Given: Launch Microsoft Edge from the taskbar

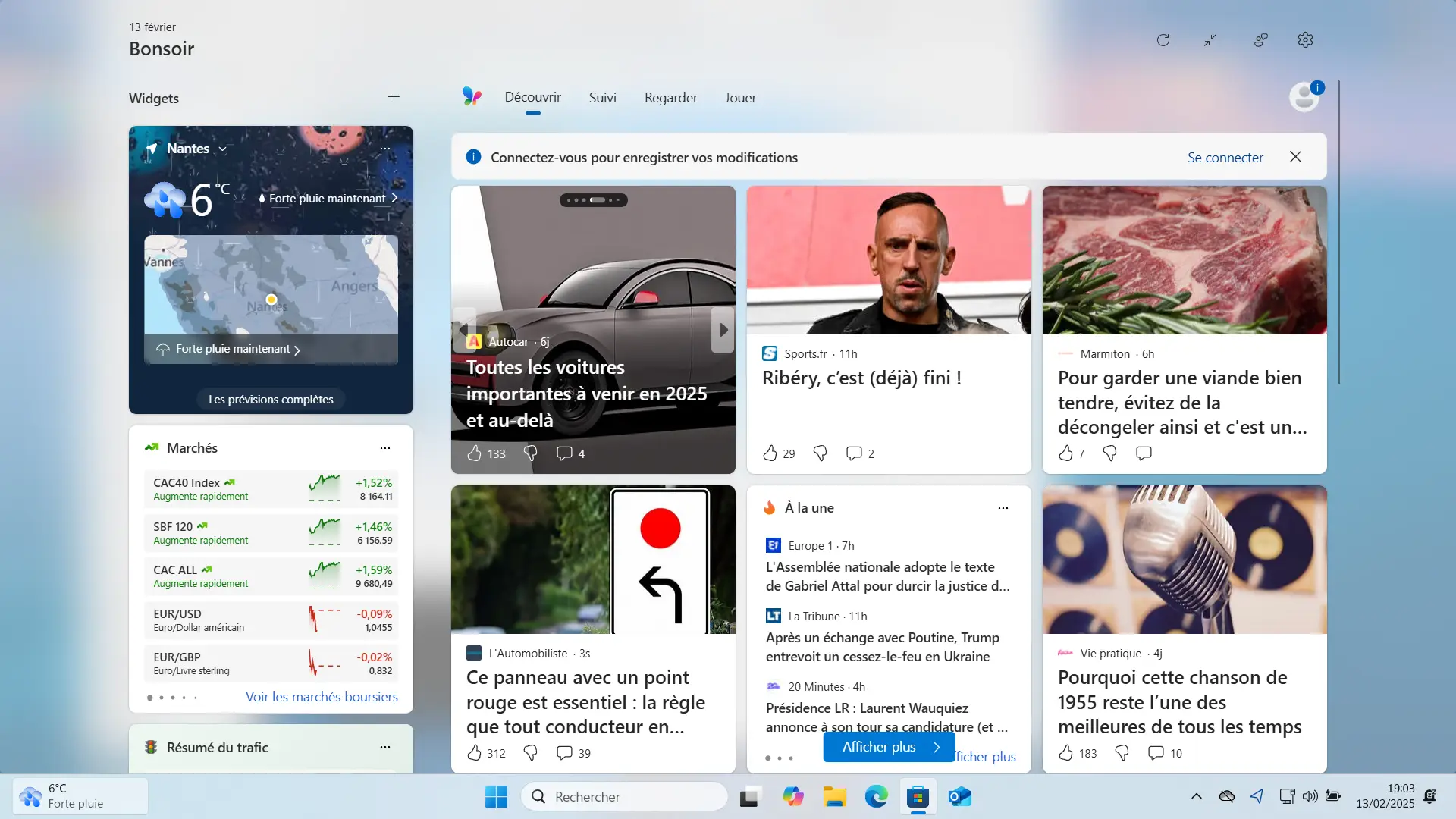Looking at the screenshot, I should [876, 797].
